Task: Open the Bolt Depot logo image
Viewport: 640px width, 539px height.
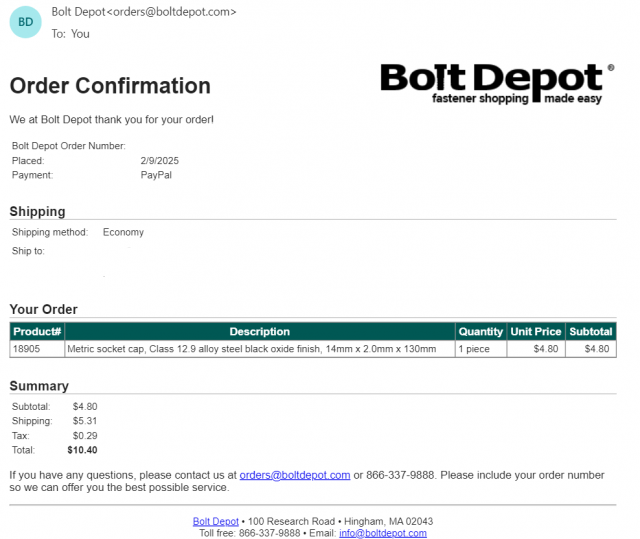Action: pos(497,83)
